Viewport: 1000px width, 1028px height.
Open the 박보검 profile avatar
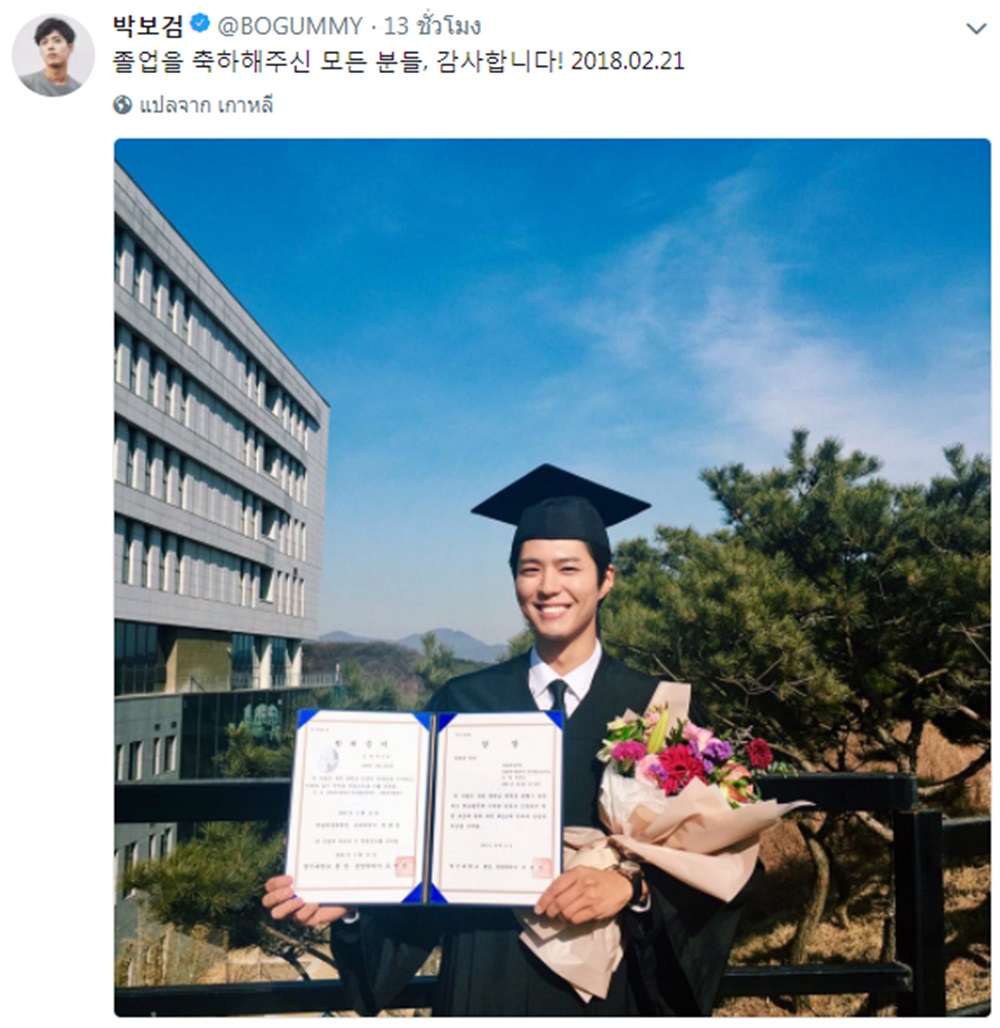pyautogui.click(x=52, y=55)
